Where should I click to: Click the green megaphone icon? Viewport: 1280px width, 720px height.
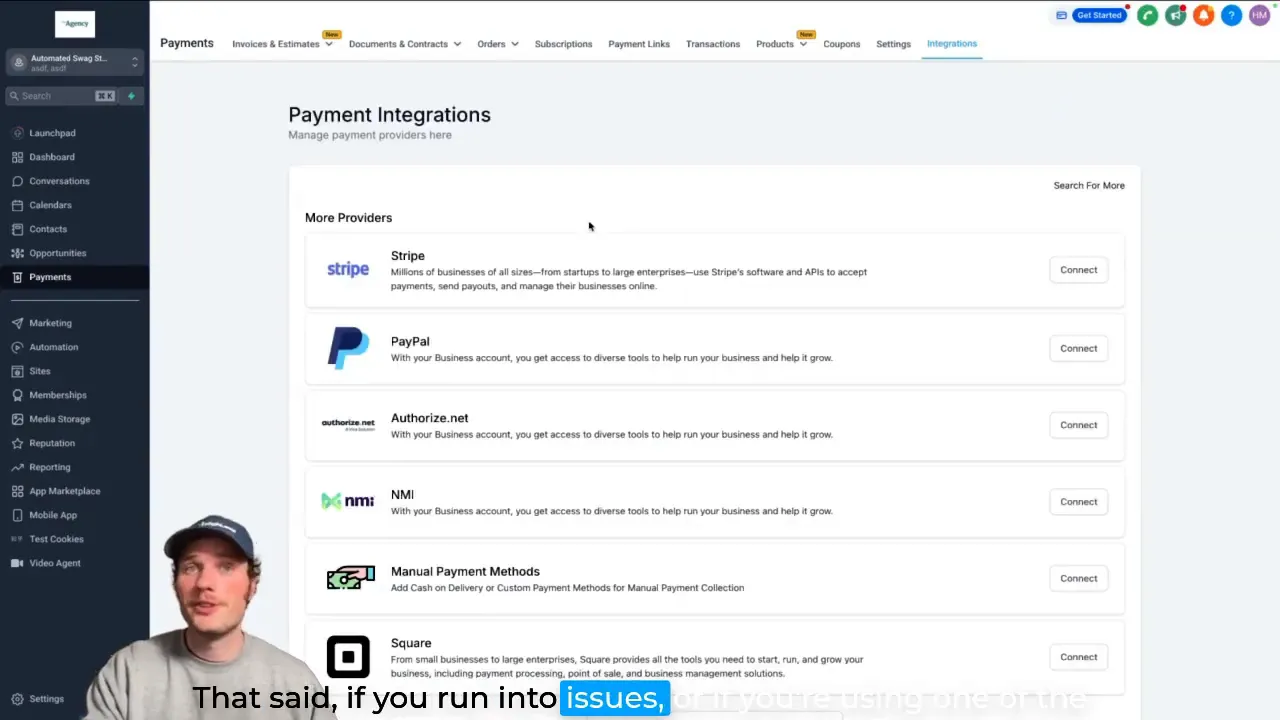pos(1175,15)
